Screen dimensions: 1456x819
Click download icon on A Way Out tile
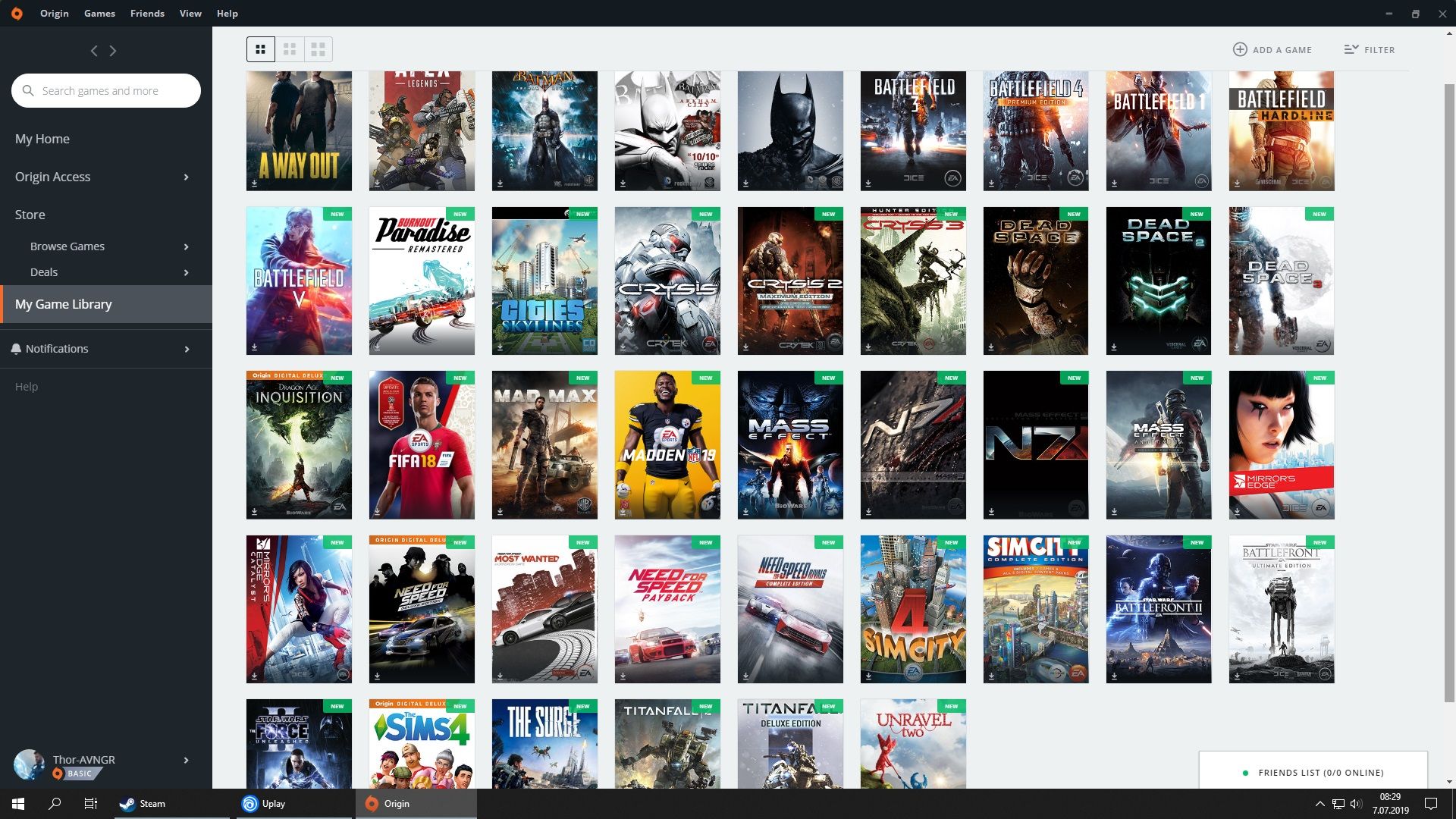[255, 184]
